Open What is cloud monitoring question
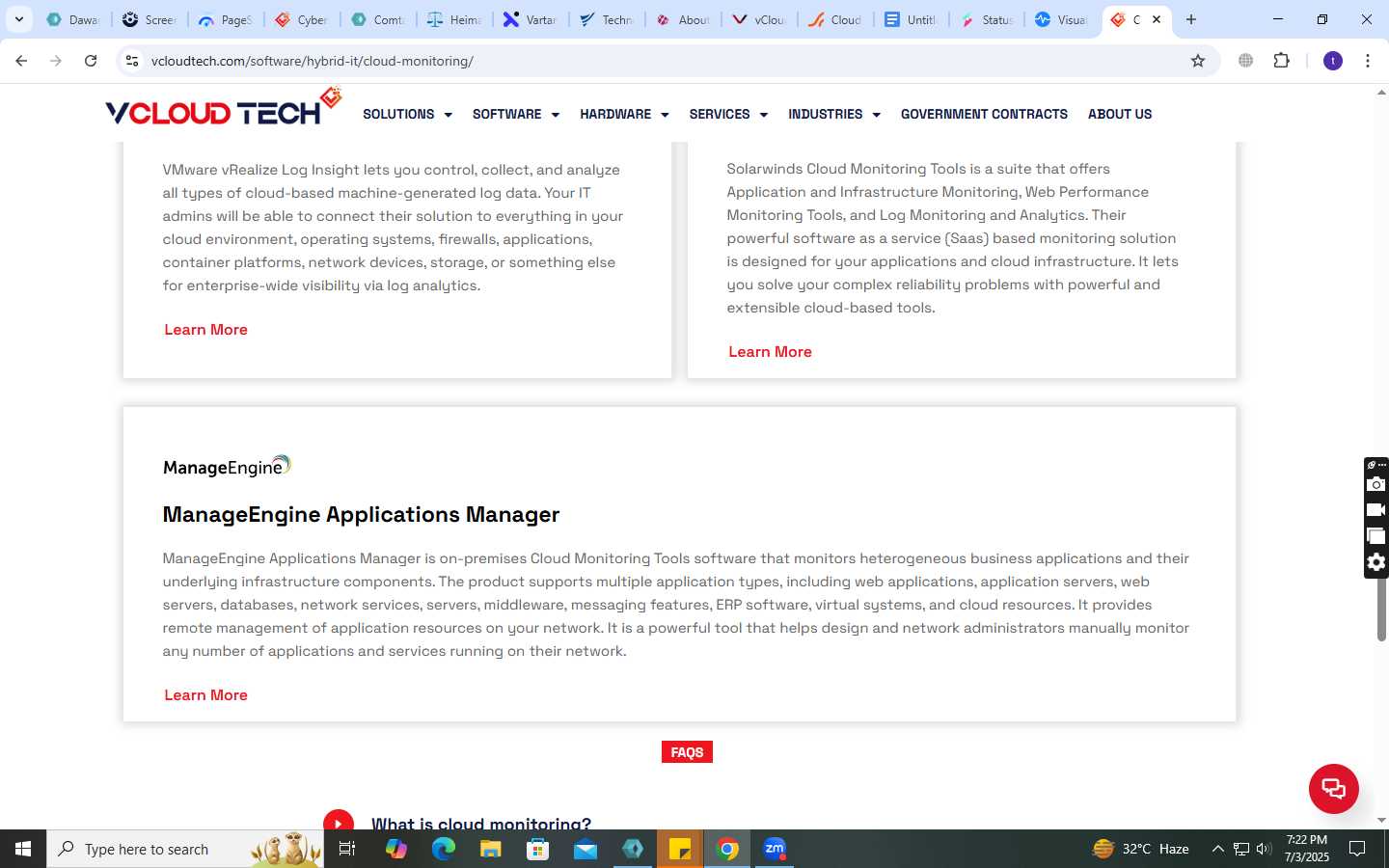The width and height of the screenshot is (1389, 868). tap(481, 823)
